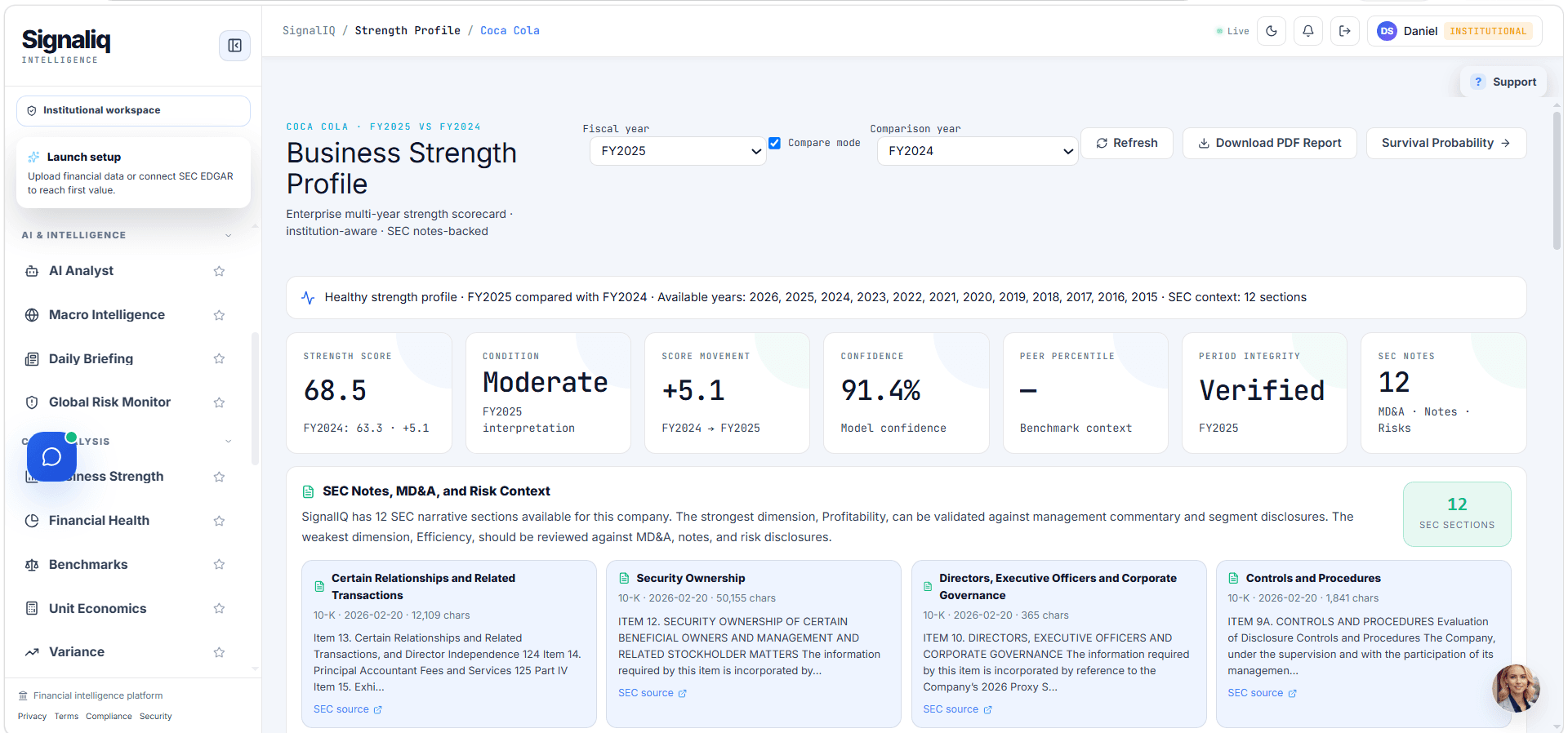Click the Institutional workspace shield icon
This screenshot has height=733, width=1568.
32,111
